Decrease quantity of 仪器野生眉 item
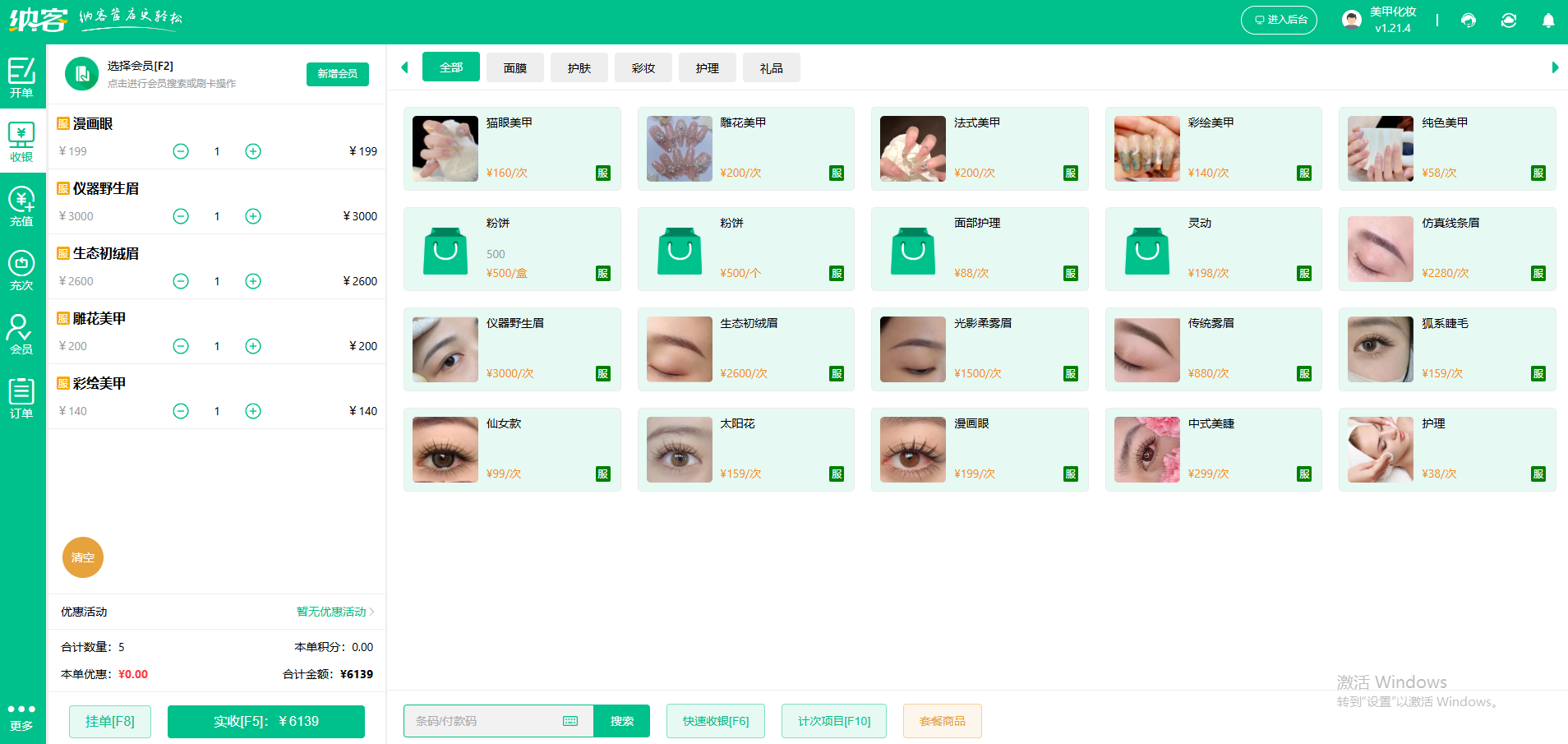Screen dimensions: 1568x744 (x=181, y=216)
